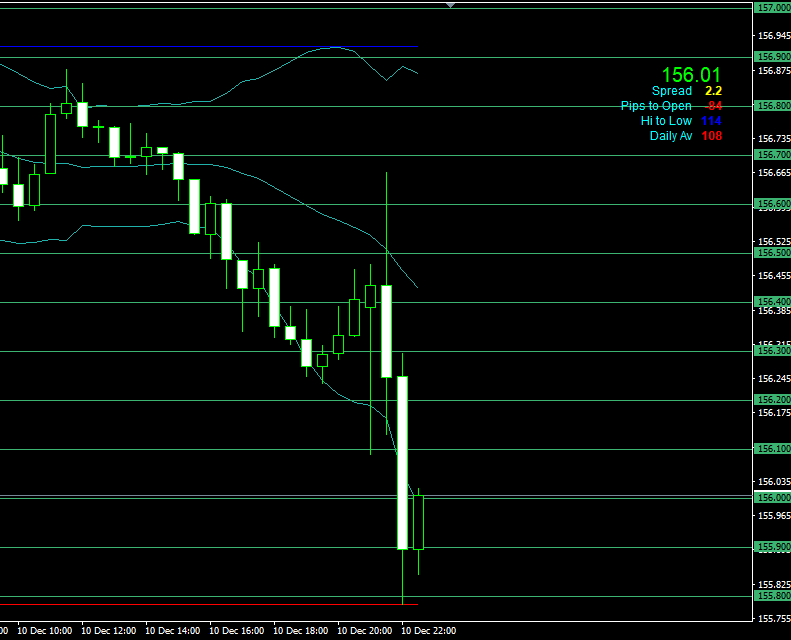
Task: Click the 10 Dec 10:00 time label
Action: [45, 631]
